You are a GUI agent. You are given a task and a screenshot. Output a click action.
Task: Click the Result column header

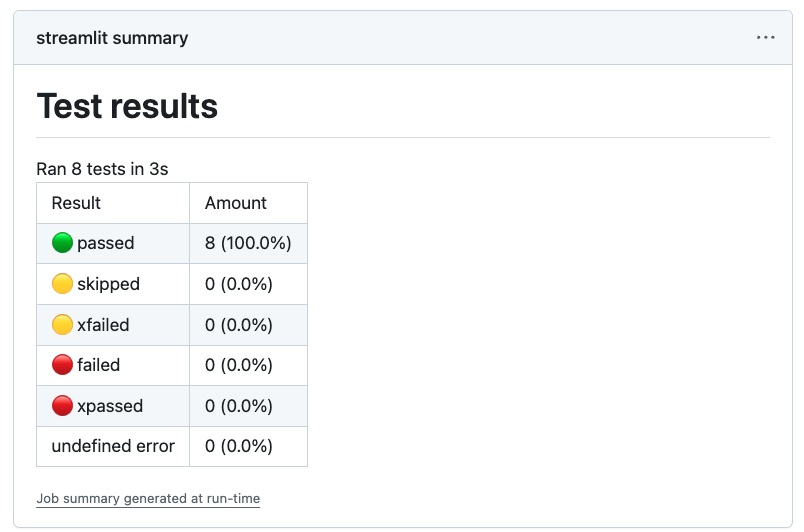coord(77,203)
